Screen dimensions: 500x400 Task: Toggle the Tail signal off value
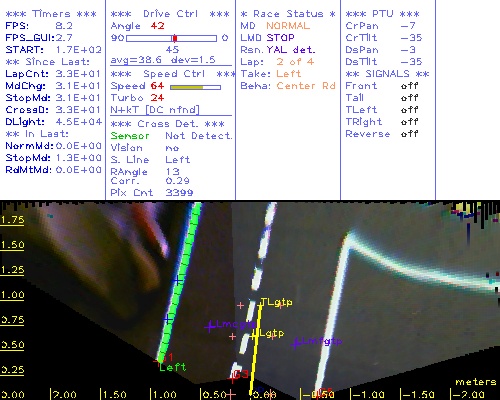pos(410,98)
